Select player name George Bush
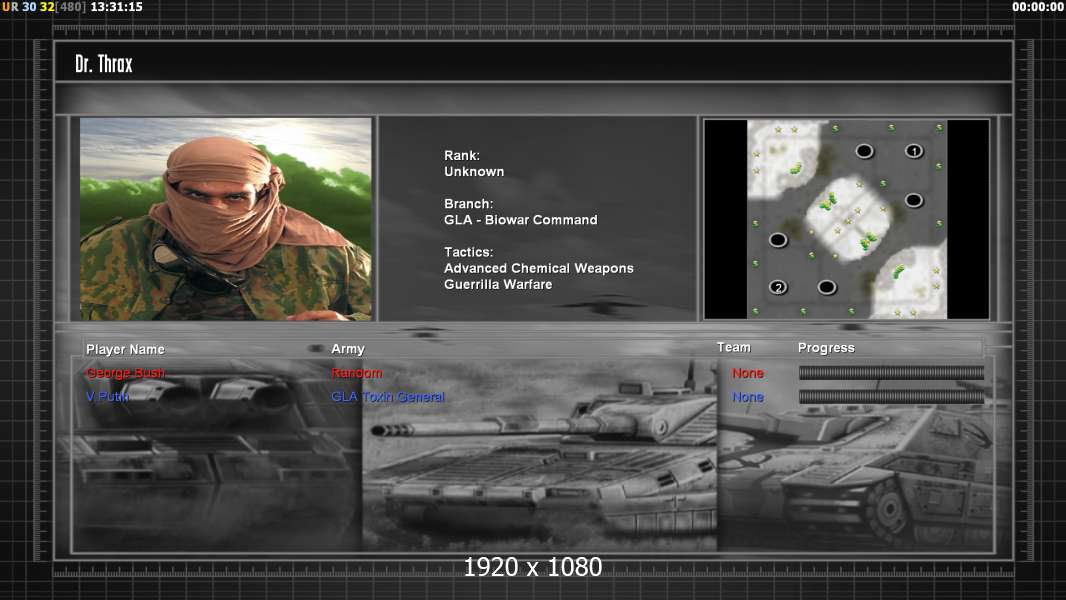The width and height of the screenshot is (1066, 600). (126, 373)
